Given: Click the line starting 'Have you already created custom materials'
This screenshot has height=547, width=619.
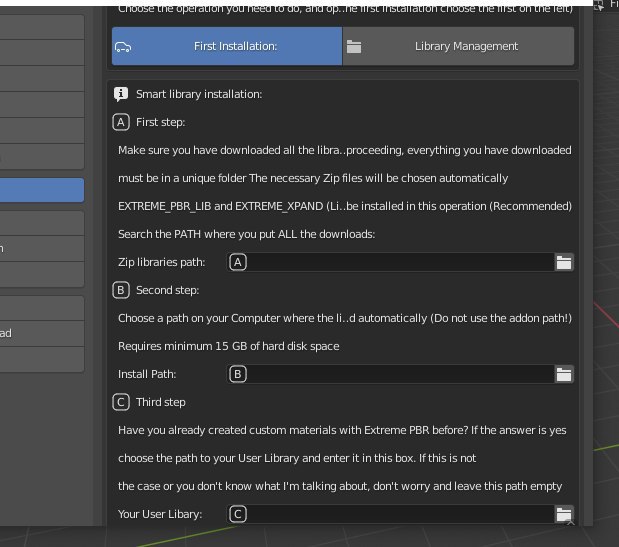Looking at the screenshot, I should (342, 431).
